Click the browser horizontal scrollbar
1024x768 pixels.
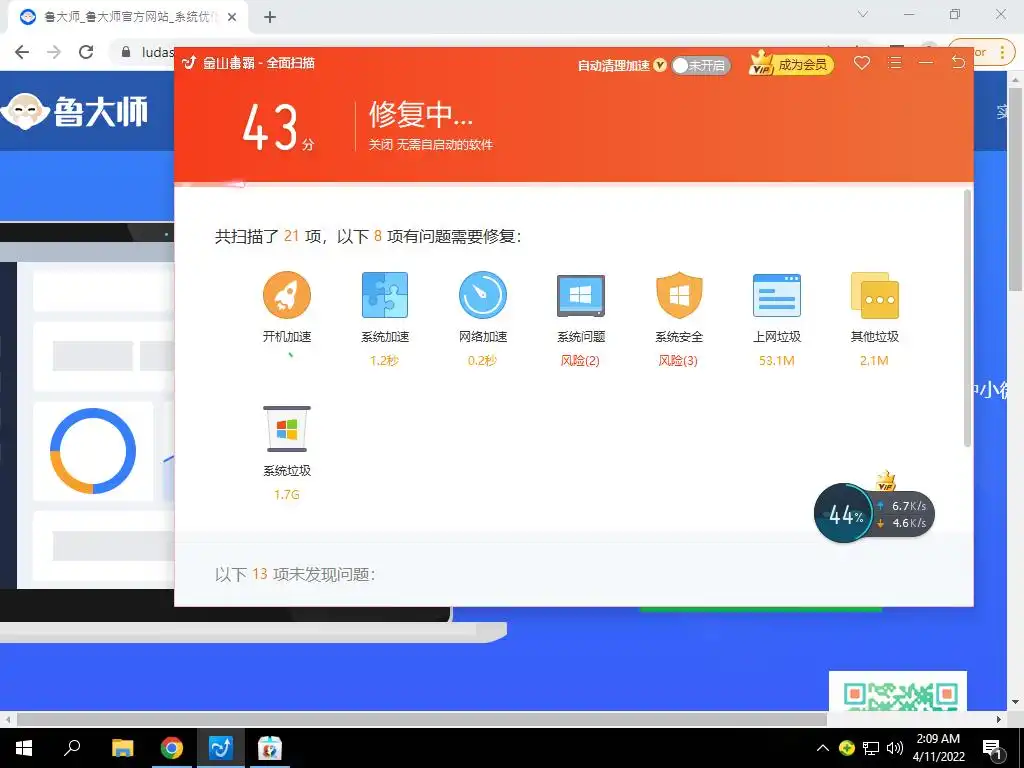[422, 719]
